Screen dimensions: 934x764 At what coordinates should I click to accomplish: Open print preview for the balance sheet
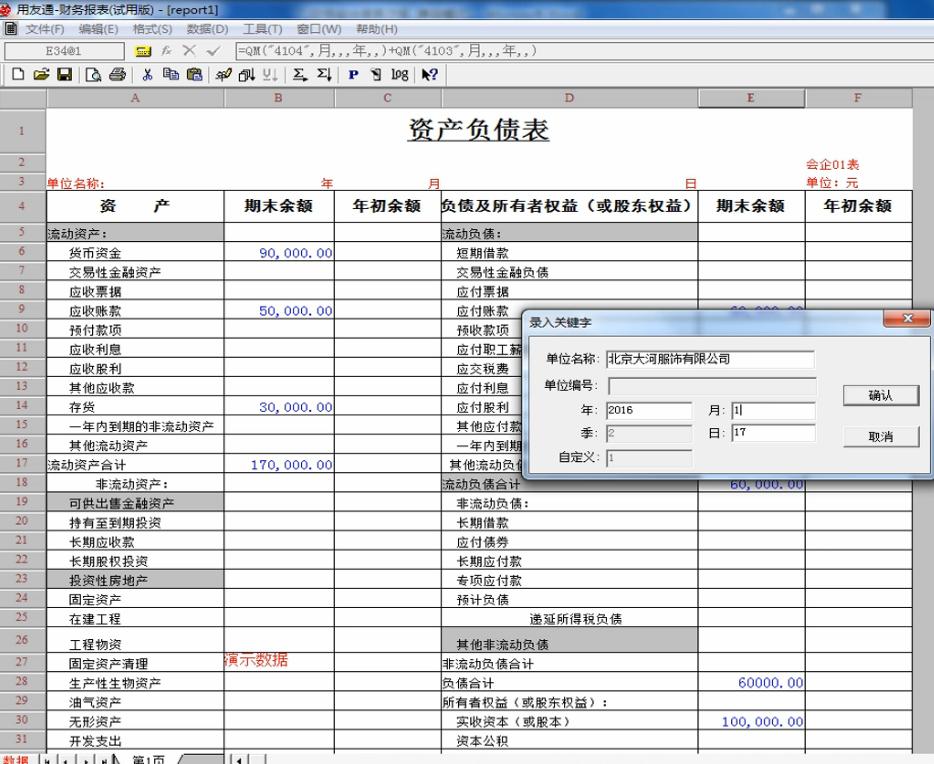(94, 72)
